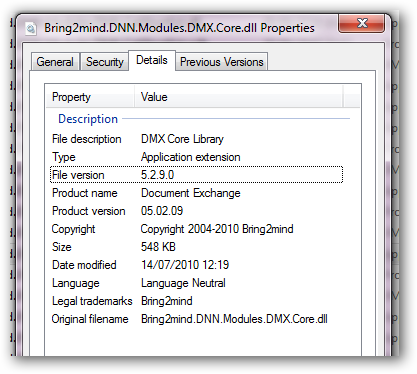Select the Original filename label
This screenshot has width=417, height=374.
pyautogui.click(x=90, y=319)
